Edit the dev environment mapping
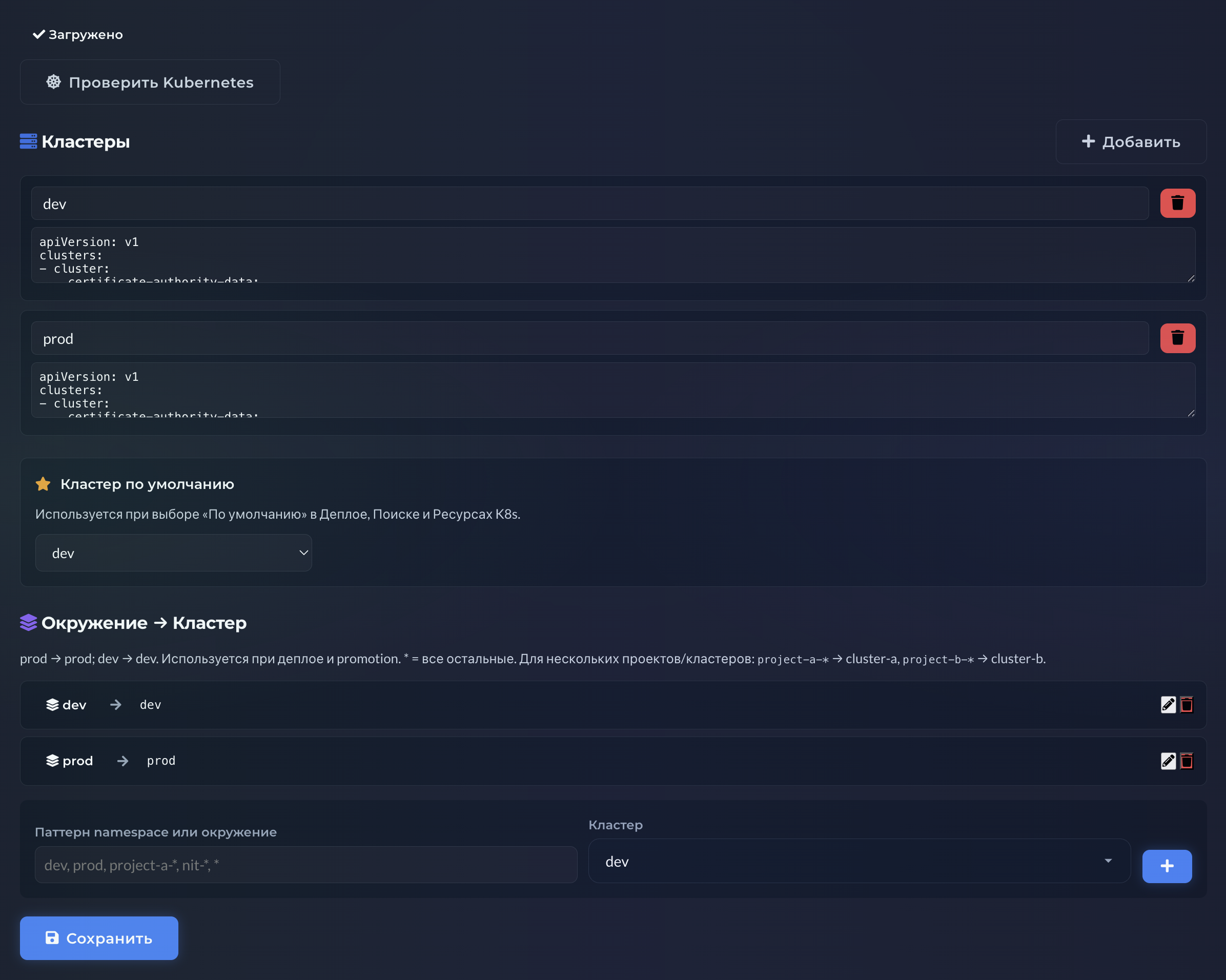The image size is (1226, 980). (x=1168, y=705)
